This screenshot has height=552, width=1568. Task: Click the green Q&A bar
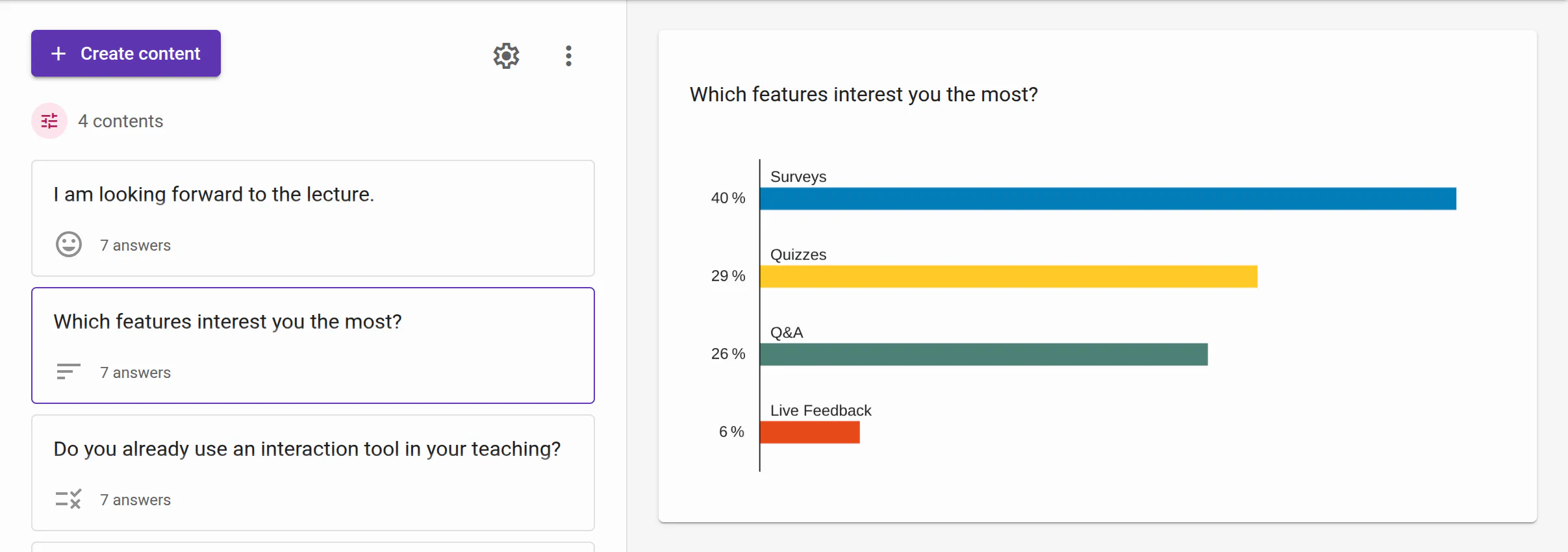pyautogui.click(x=984, y=355)
